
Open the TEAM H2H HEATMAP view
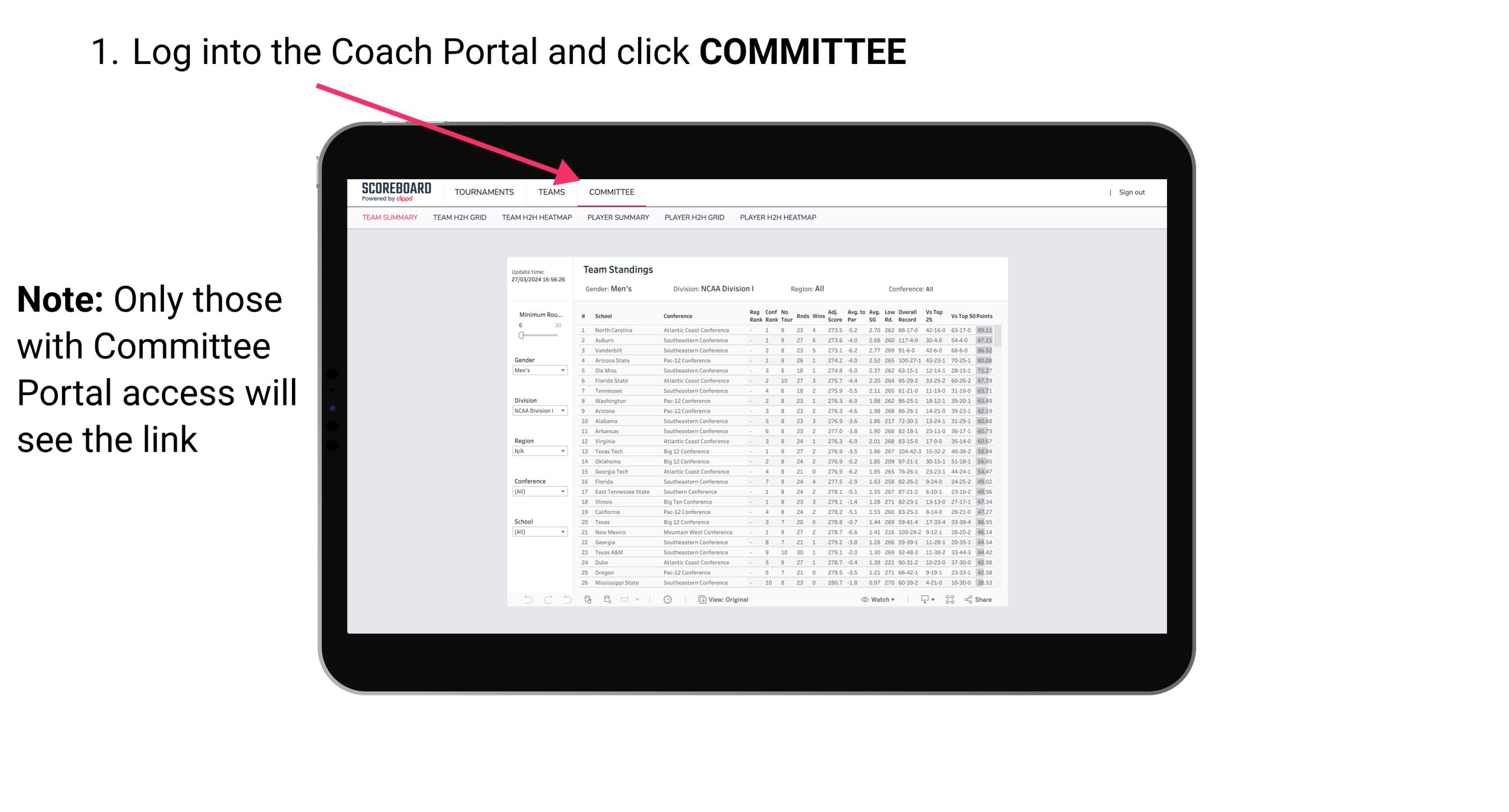(x=539, y=220)
